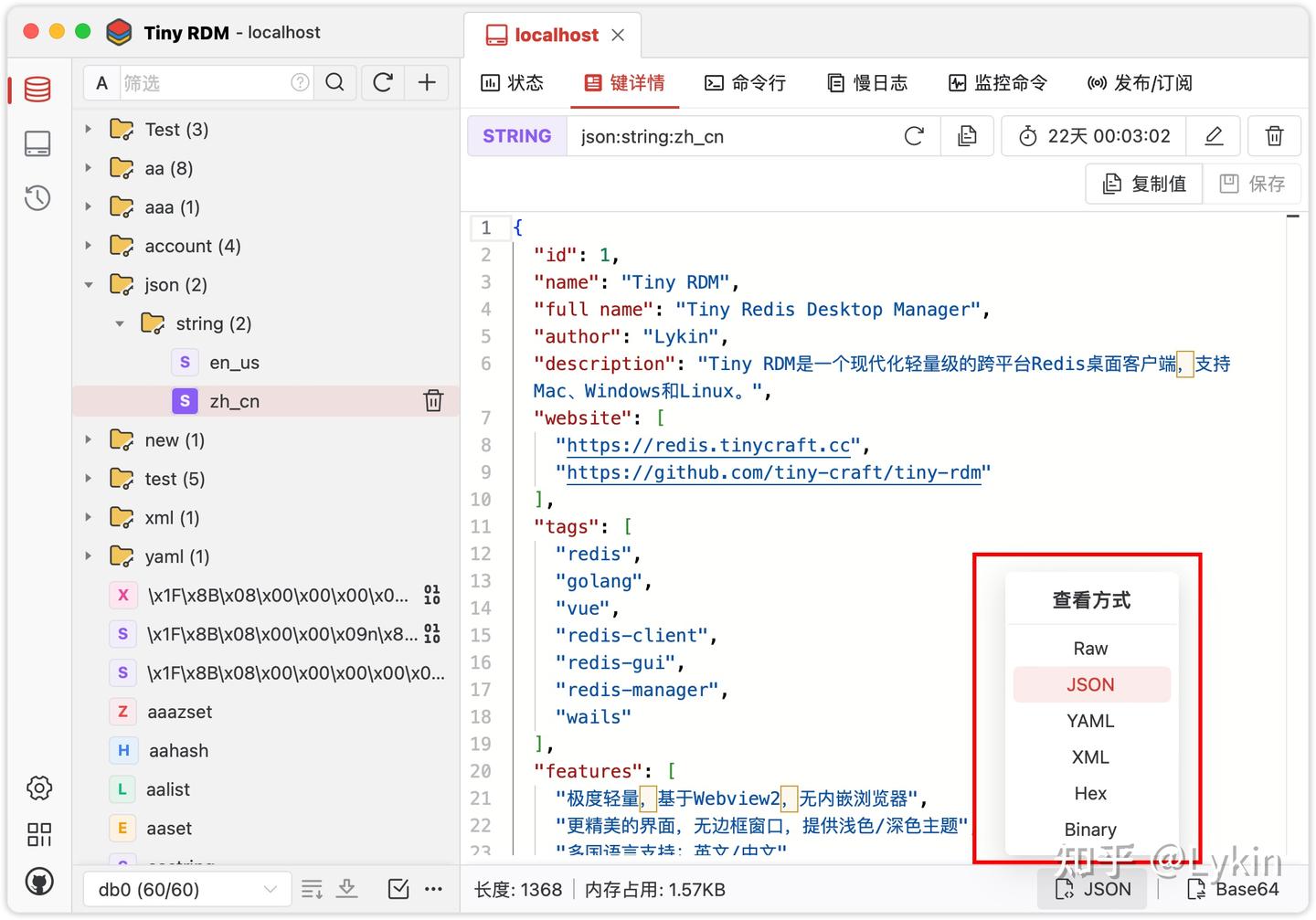Refresh the key list
Screen dimensions: 1316x920
[383, 83]
